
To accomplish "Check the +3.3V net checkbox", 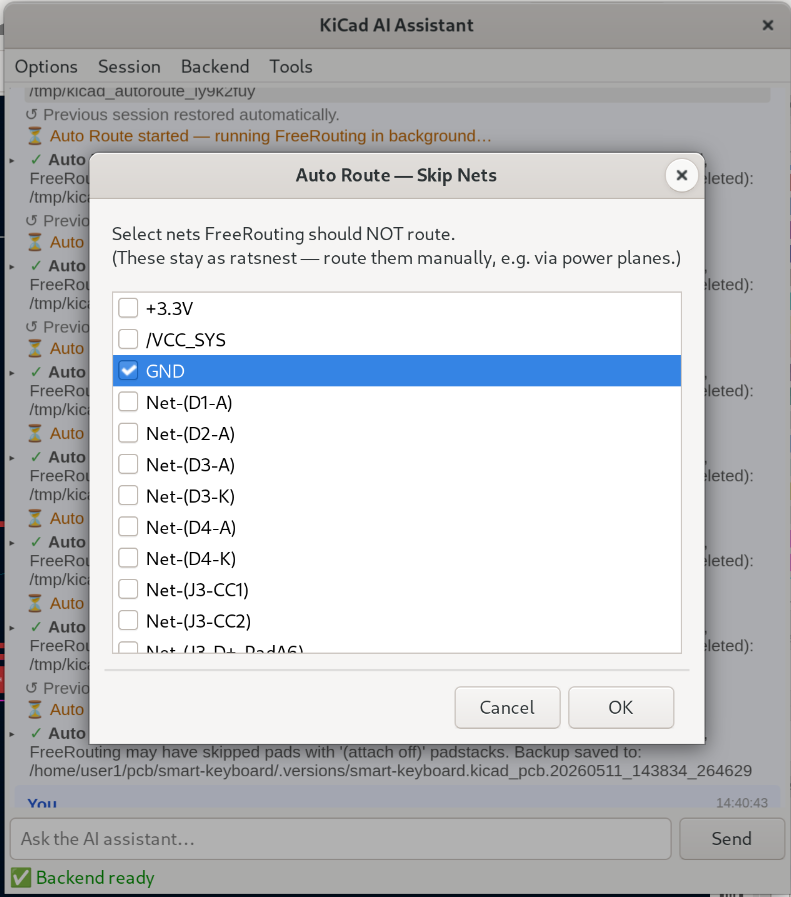I will (x=128, y=308).
